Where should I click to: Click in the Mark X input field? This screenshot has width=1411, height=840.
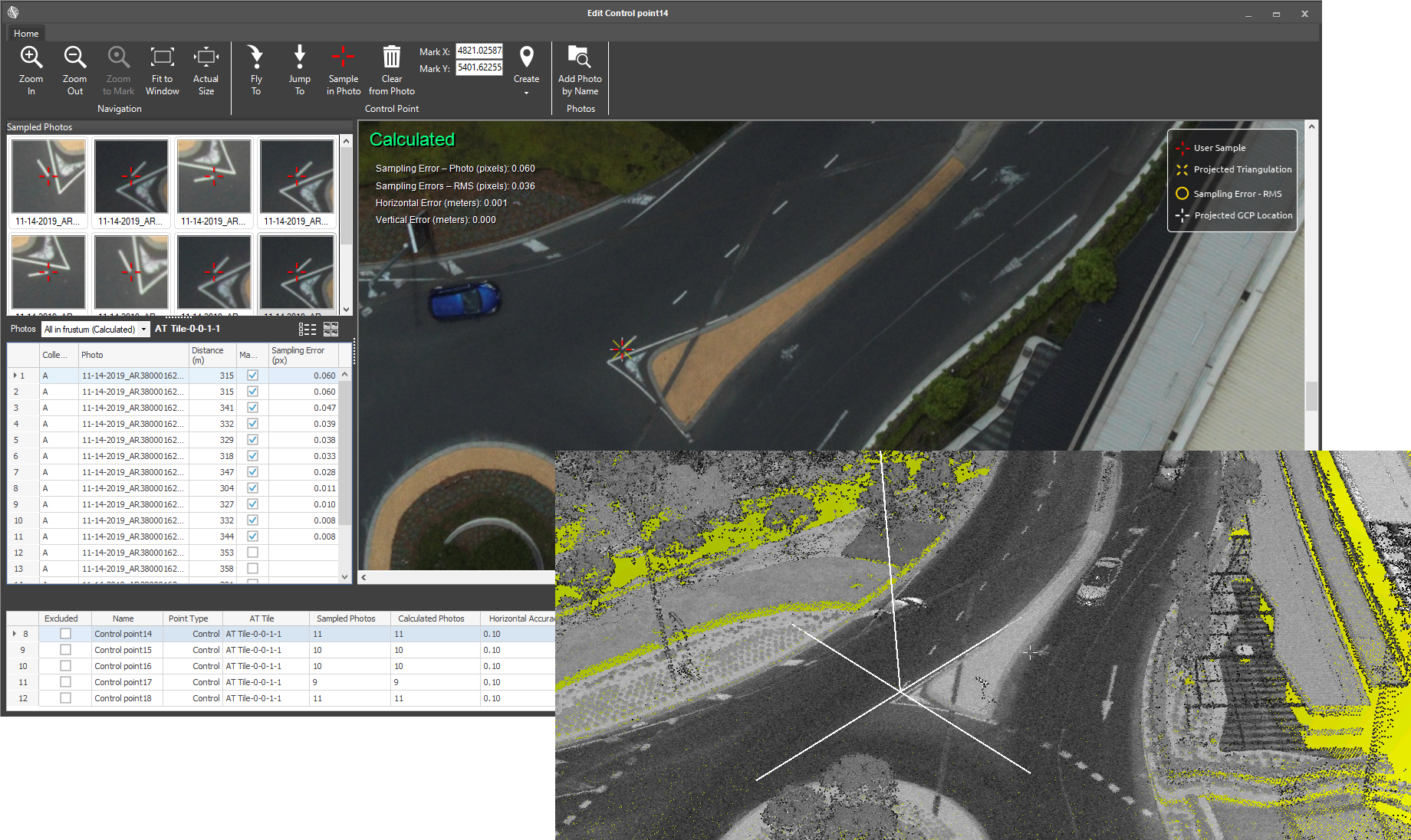tap(479, 51)
